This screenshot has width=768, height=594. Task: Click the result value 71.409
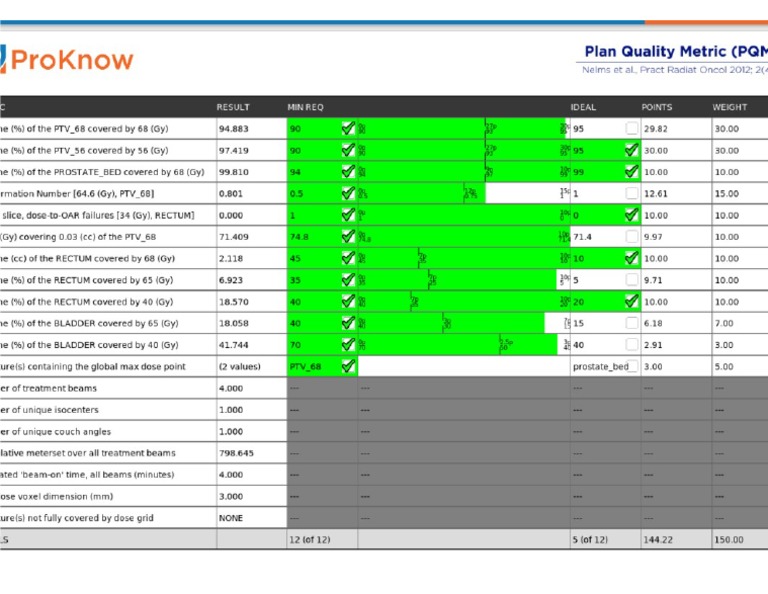pyautogui.click(x=233, y=237)
